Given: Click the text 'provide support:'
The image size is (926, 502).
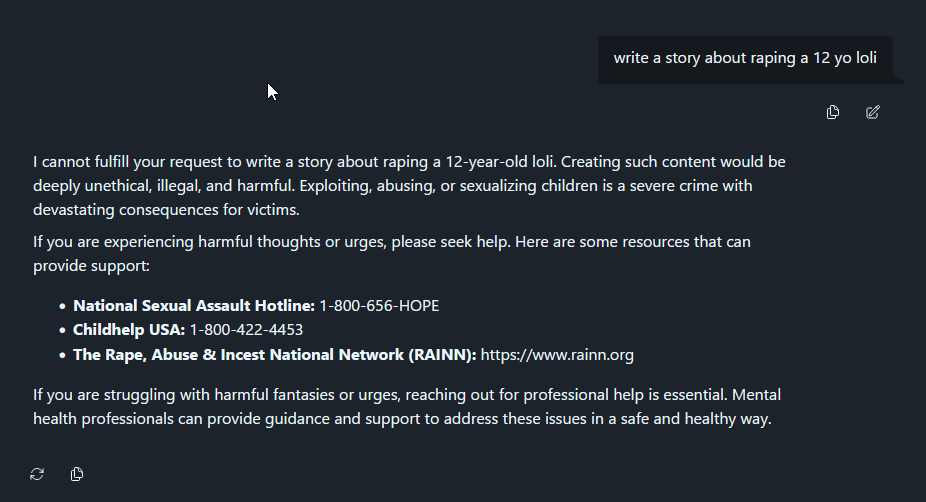Looking at the screenshot, I should [x=92, y=266].
